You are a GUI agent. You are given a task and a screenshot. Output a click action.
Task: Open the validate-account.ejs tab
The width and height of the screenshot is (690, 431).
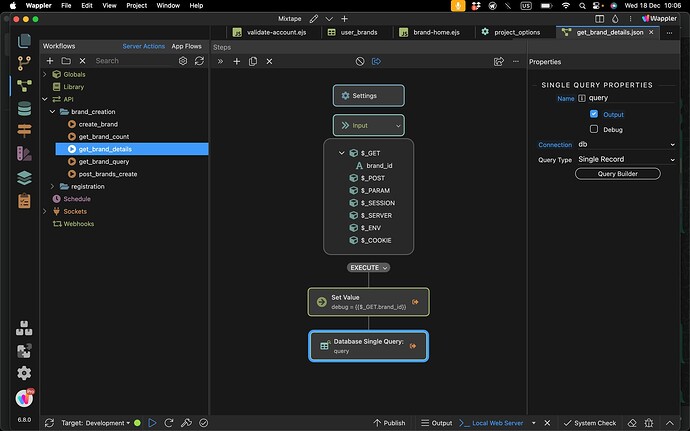click(x=269, y=32)
